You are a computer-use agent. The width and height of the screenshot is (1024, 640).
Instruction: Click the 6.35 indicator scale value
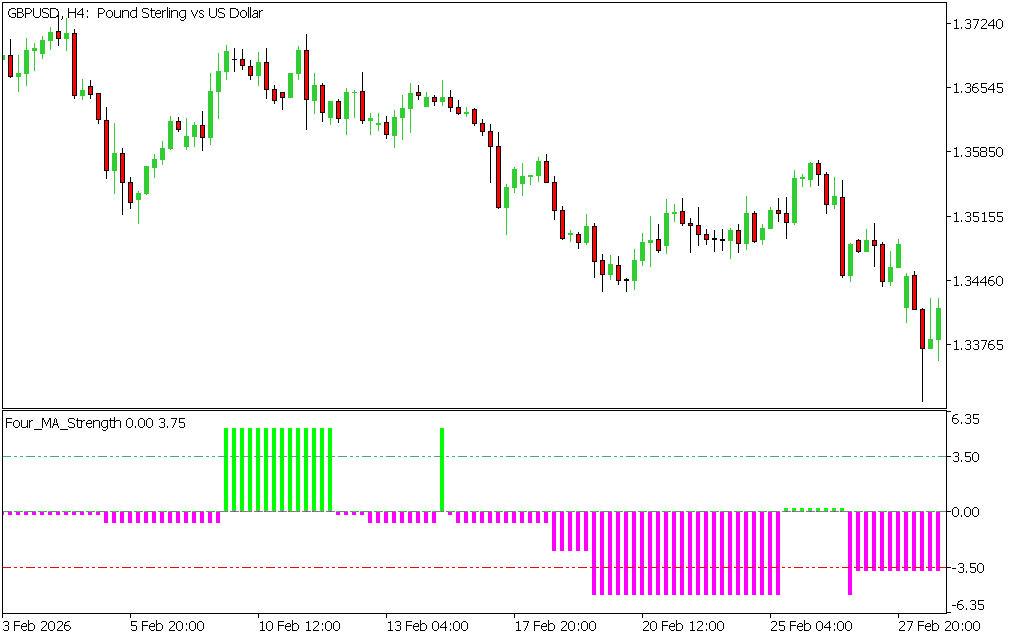coord(968,420)
